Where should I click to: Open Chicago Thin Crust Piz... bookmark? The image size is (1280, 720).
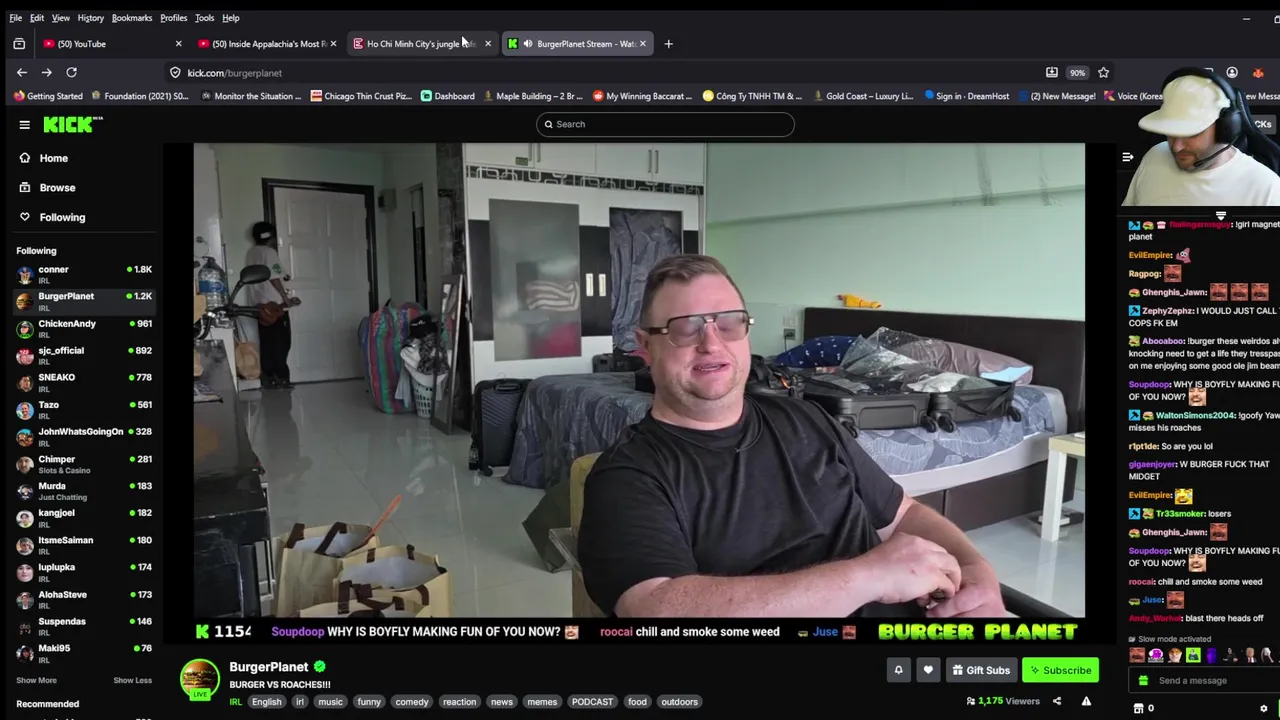361,96
